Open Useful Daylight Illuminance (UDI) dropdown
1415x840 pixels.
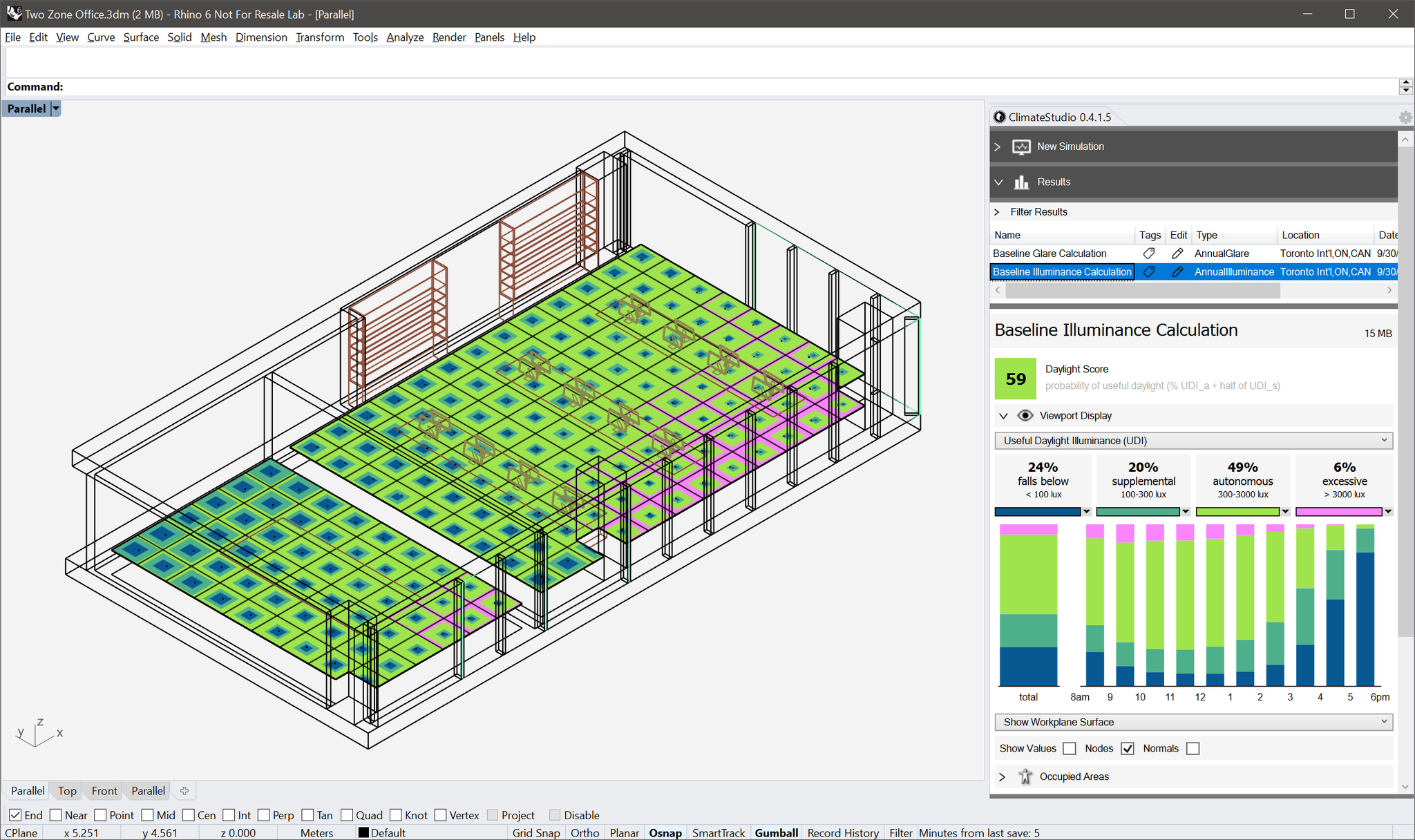(1193, 441)
